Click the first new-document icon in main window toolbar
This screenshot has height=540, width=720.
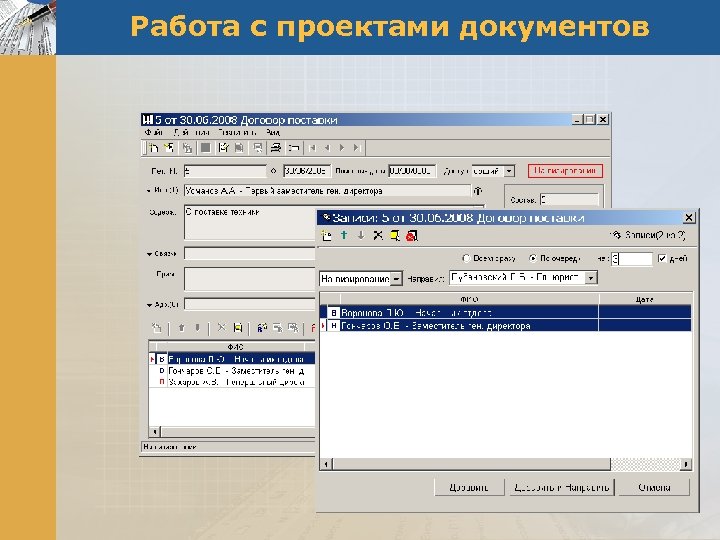(153, 148)
